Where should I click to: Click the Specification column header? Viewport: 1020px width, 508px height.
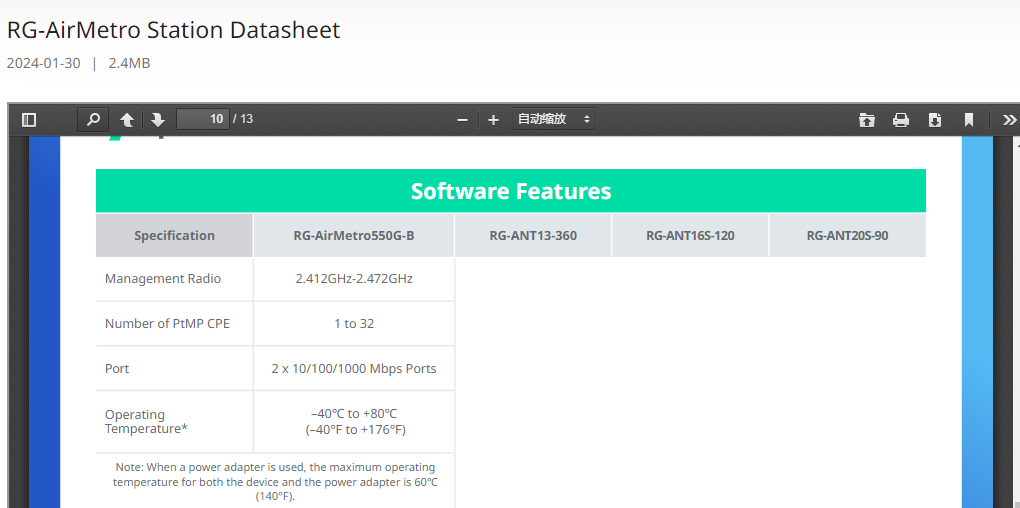(174, 235)
